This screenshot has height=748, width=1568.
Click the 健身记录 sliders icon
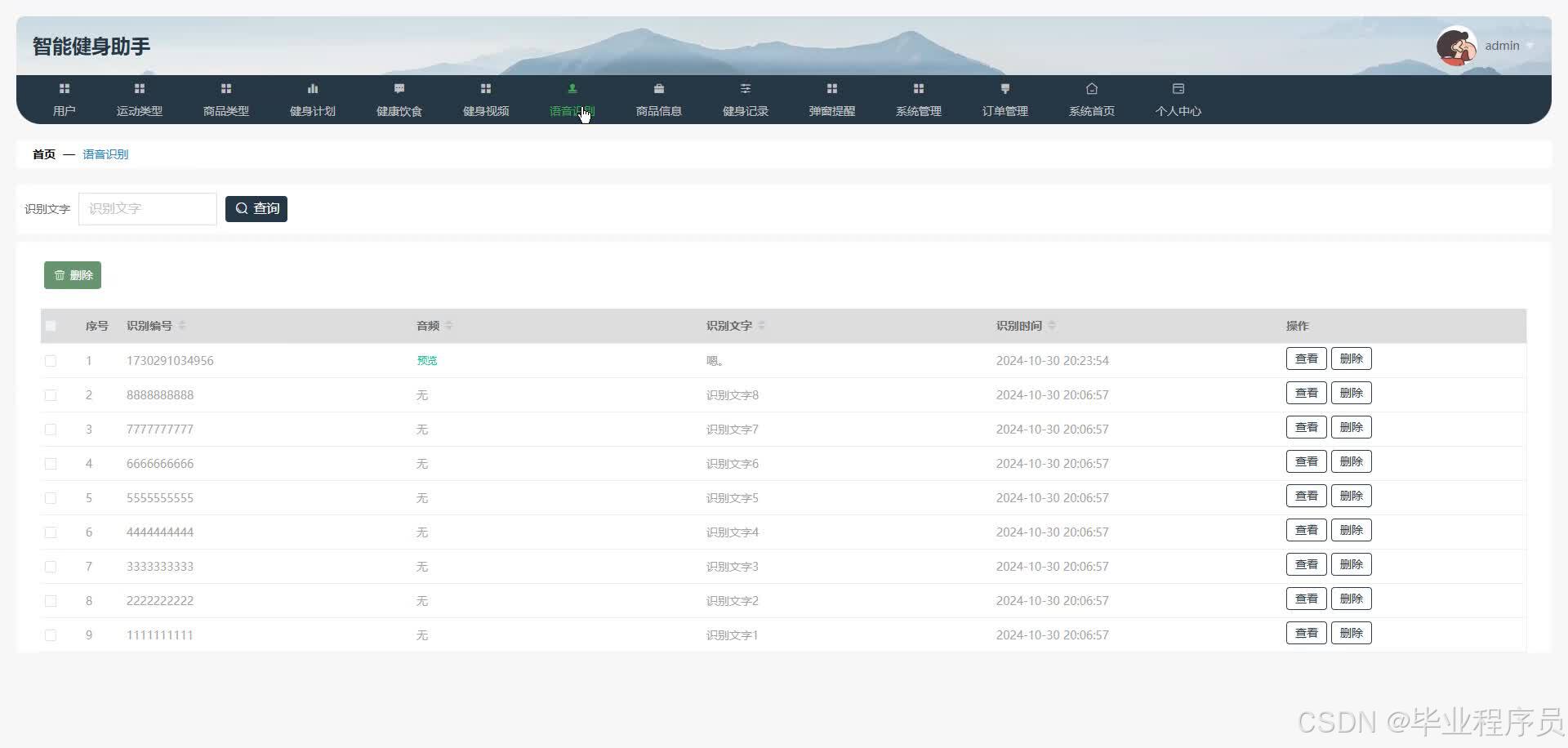click(x=746, y=88)
